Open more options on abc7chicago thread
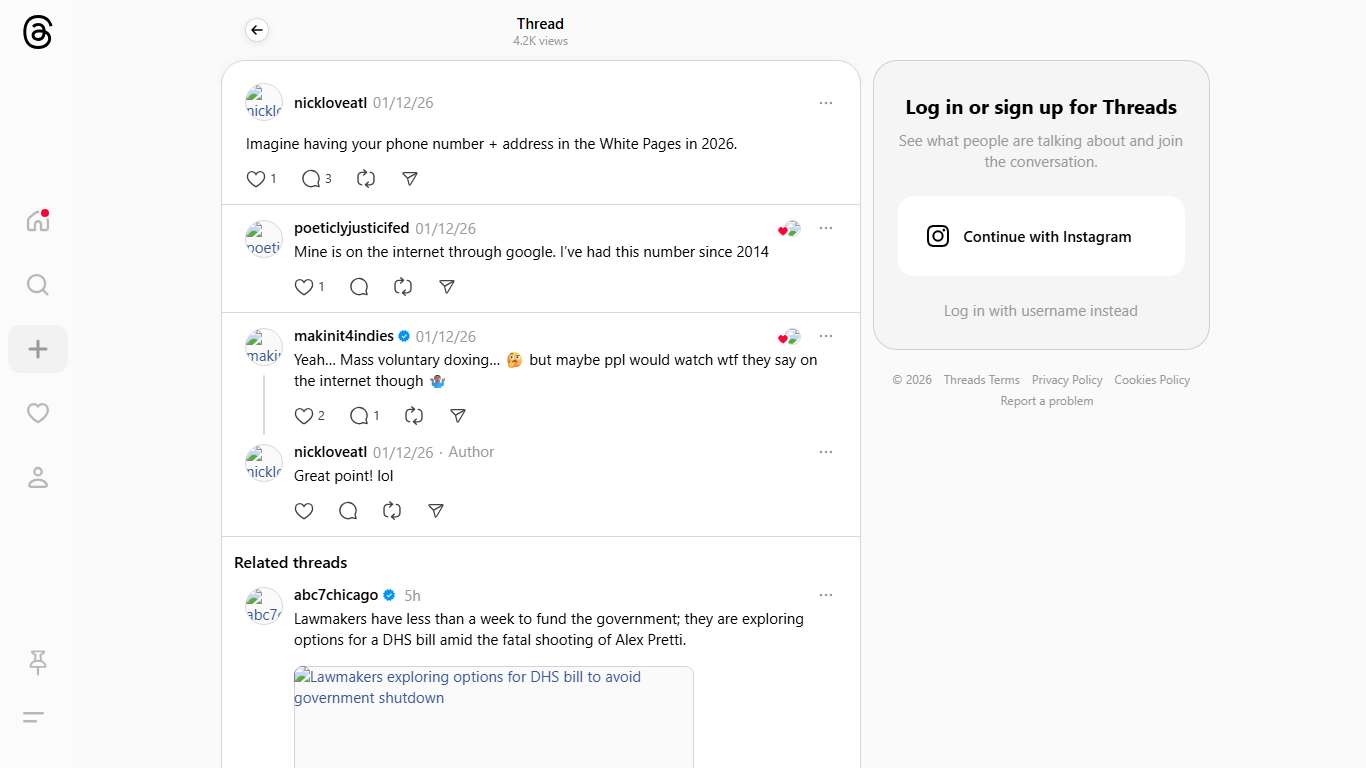 (825, 595)
